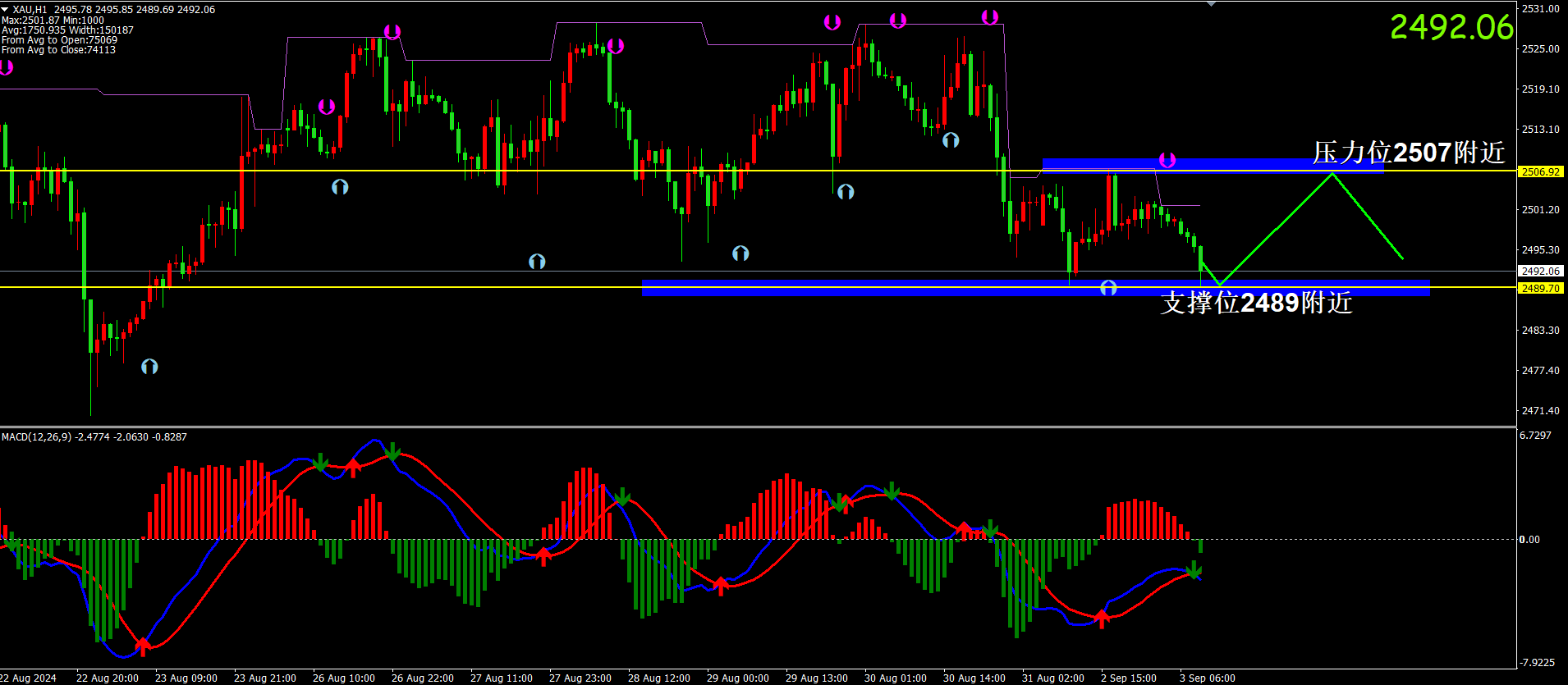Click the Max:2501.87 Min:1000 info line

tap(53, 20)
